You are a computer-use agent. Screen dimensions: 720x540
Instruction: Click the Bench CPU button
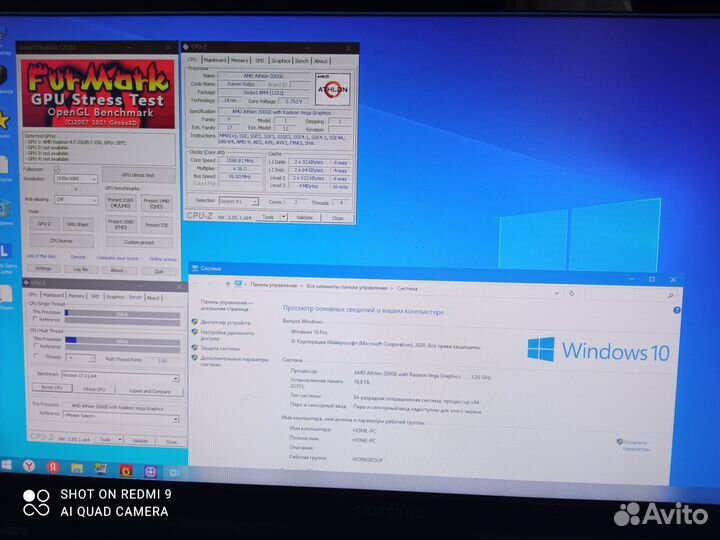[x=52, y=388]
